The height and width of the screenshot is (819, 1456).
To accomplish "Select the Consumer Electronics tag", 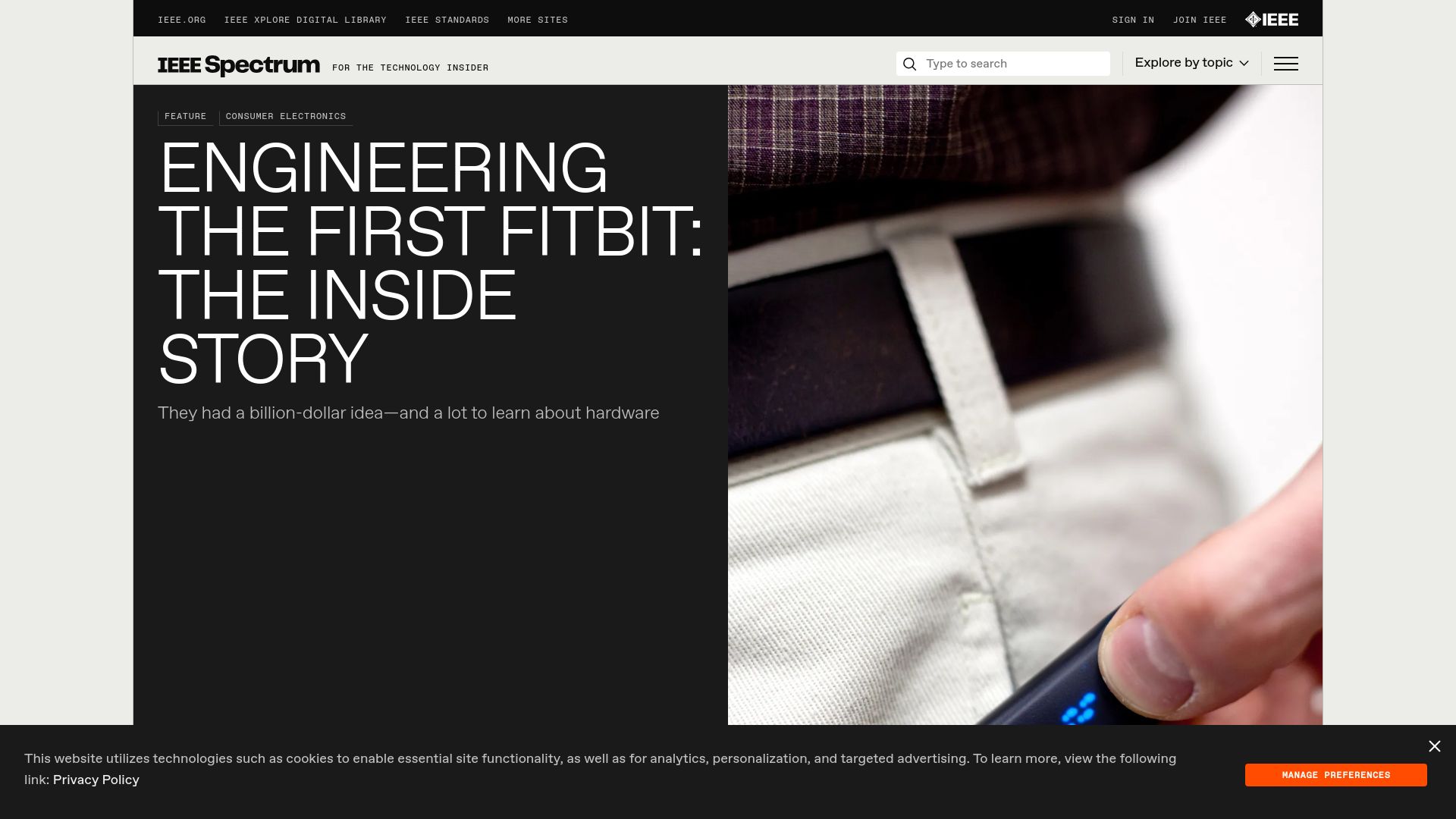I will click(x=286, y=117).
